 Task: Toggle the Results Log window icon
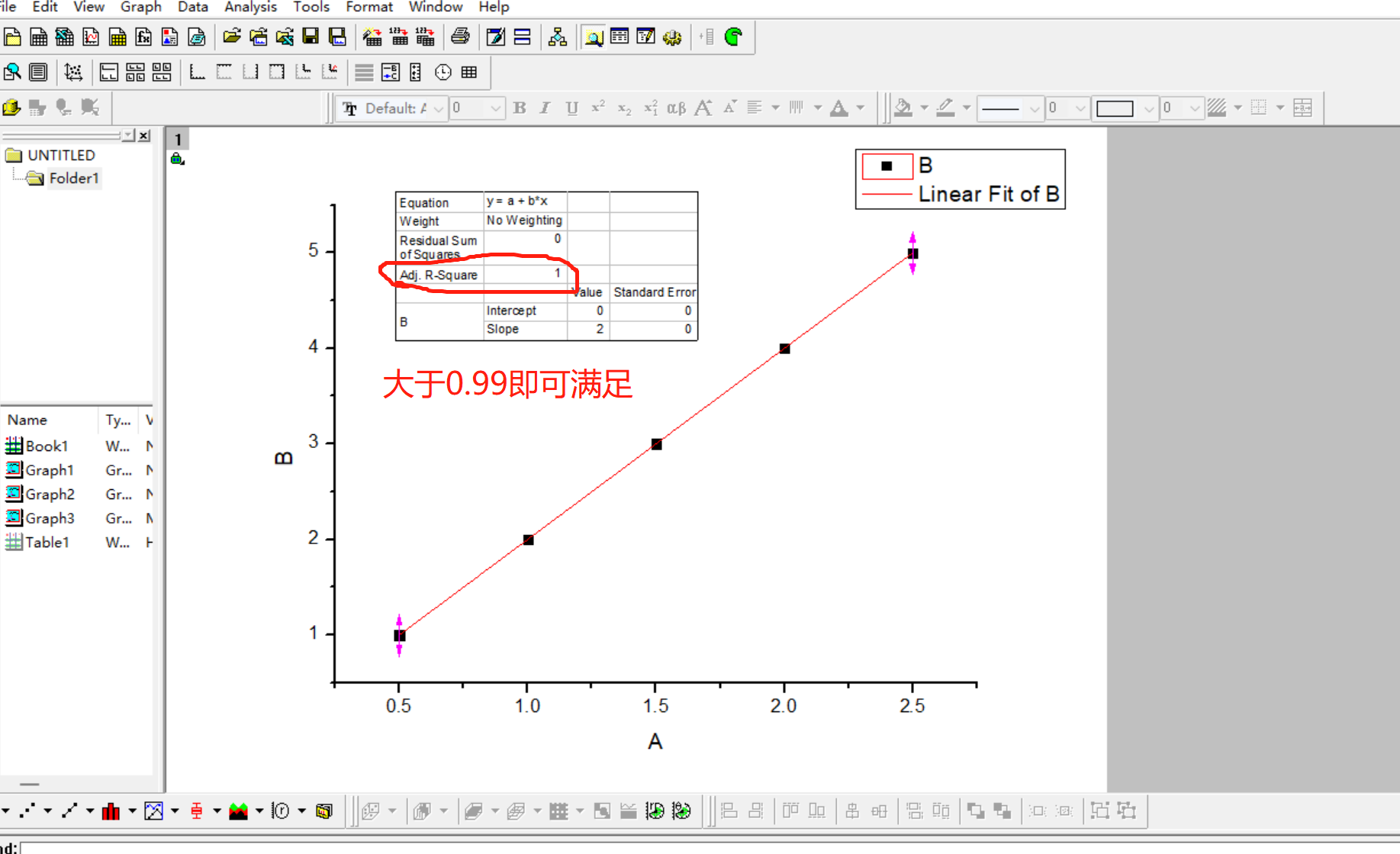pos(620,37)
